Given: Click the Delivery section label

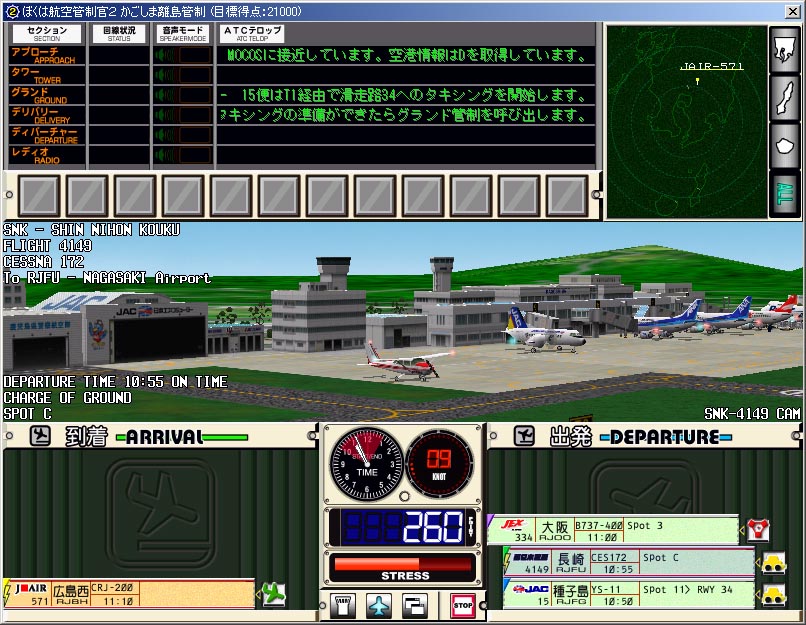Looking at the screenshot, I should (x=47, y=116).
